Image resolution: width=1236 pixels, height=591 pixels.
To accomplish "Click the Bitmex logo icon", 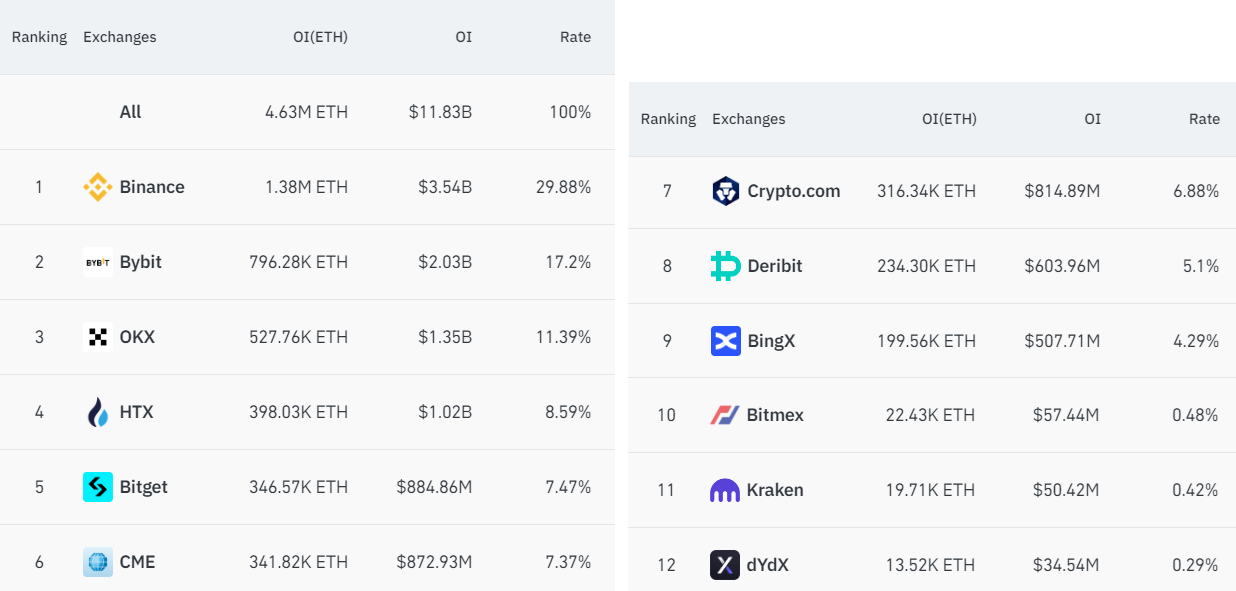I will [725, 415].
